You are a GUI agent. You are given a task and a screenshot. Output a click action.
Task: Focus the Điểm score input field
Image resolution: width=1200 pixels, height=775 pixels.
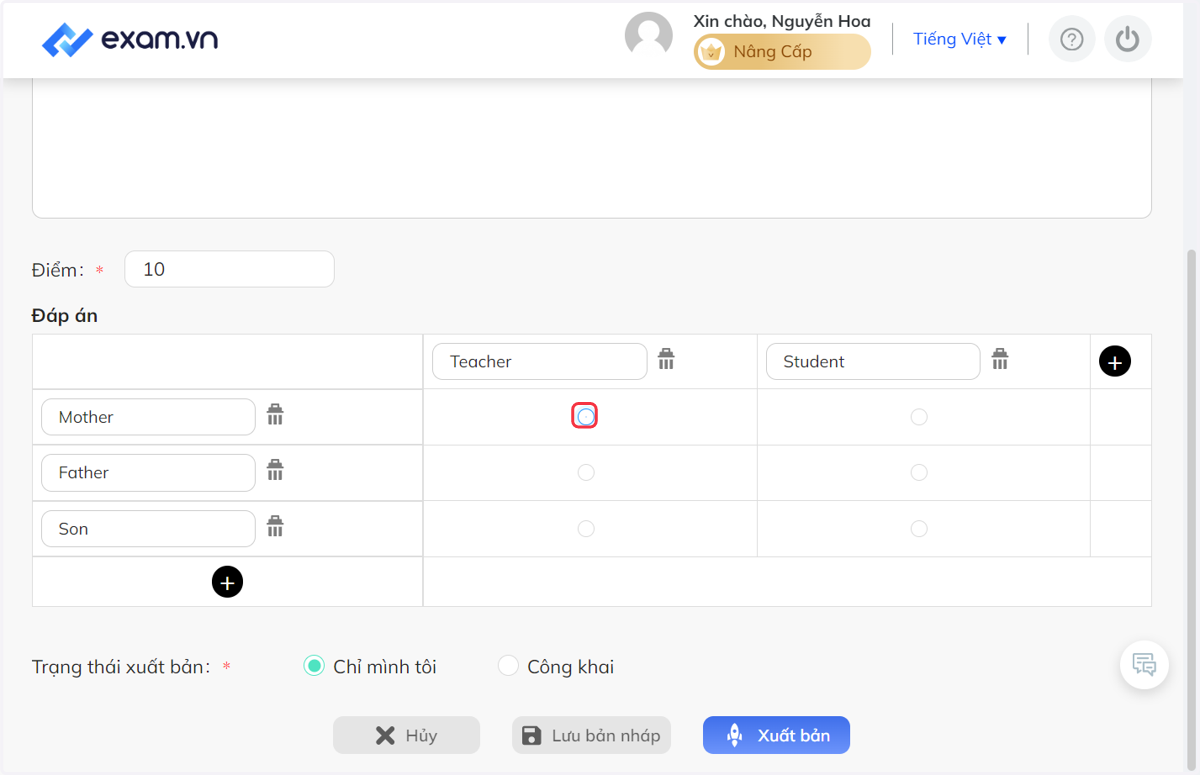pos(229,269)
